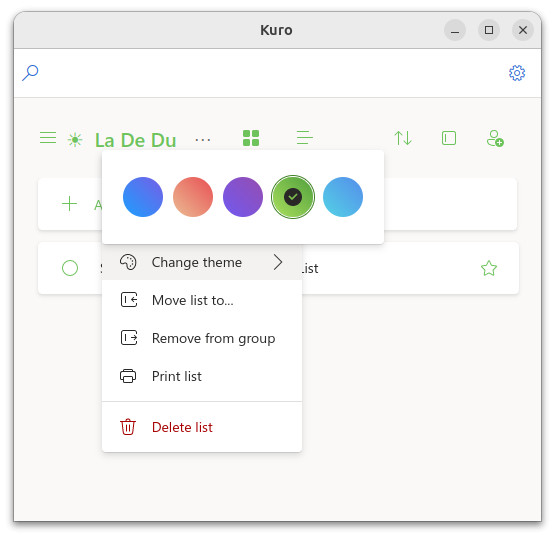The image size is (555, 538).
Task: Pick the purple theme color
Action: pyautogui.click(x=243, y=197)
